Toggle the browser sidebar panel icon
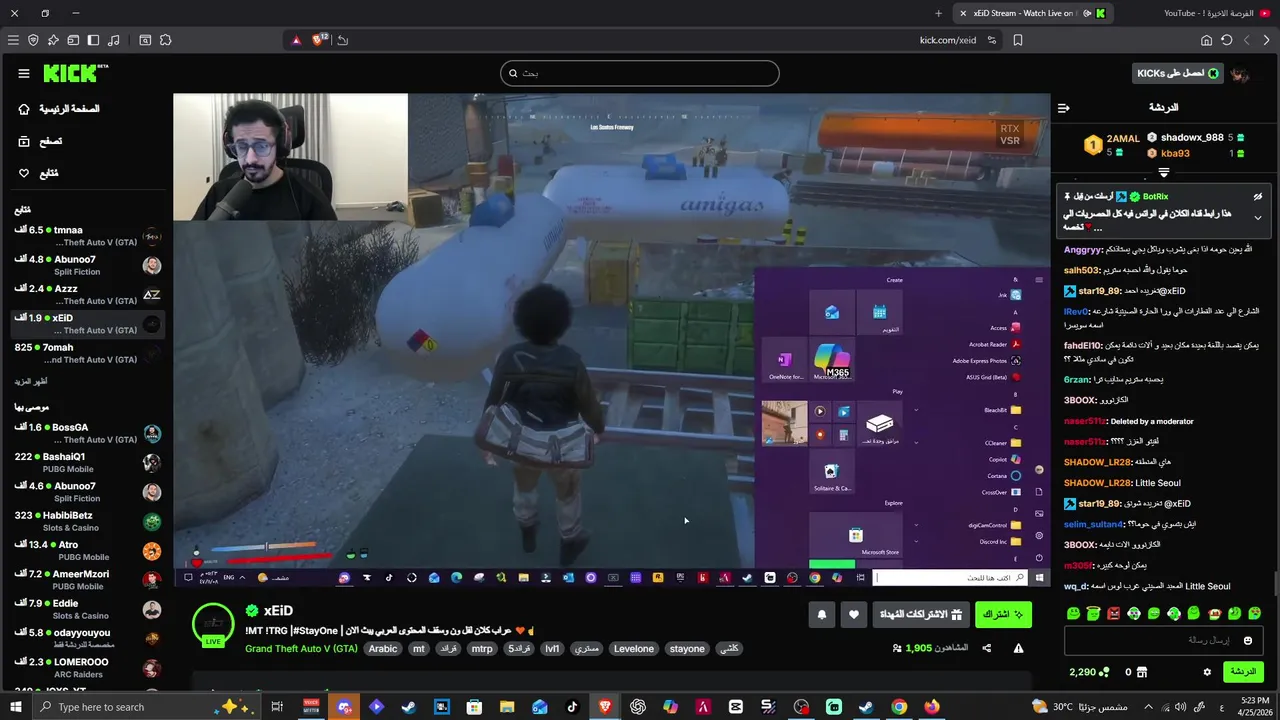The width and height of the screenshot is (1280, 720). tap(93, 40)
